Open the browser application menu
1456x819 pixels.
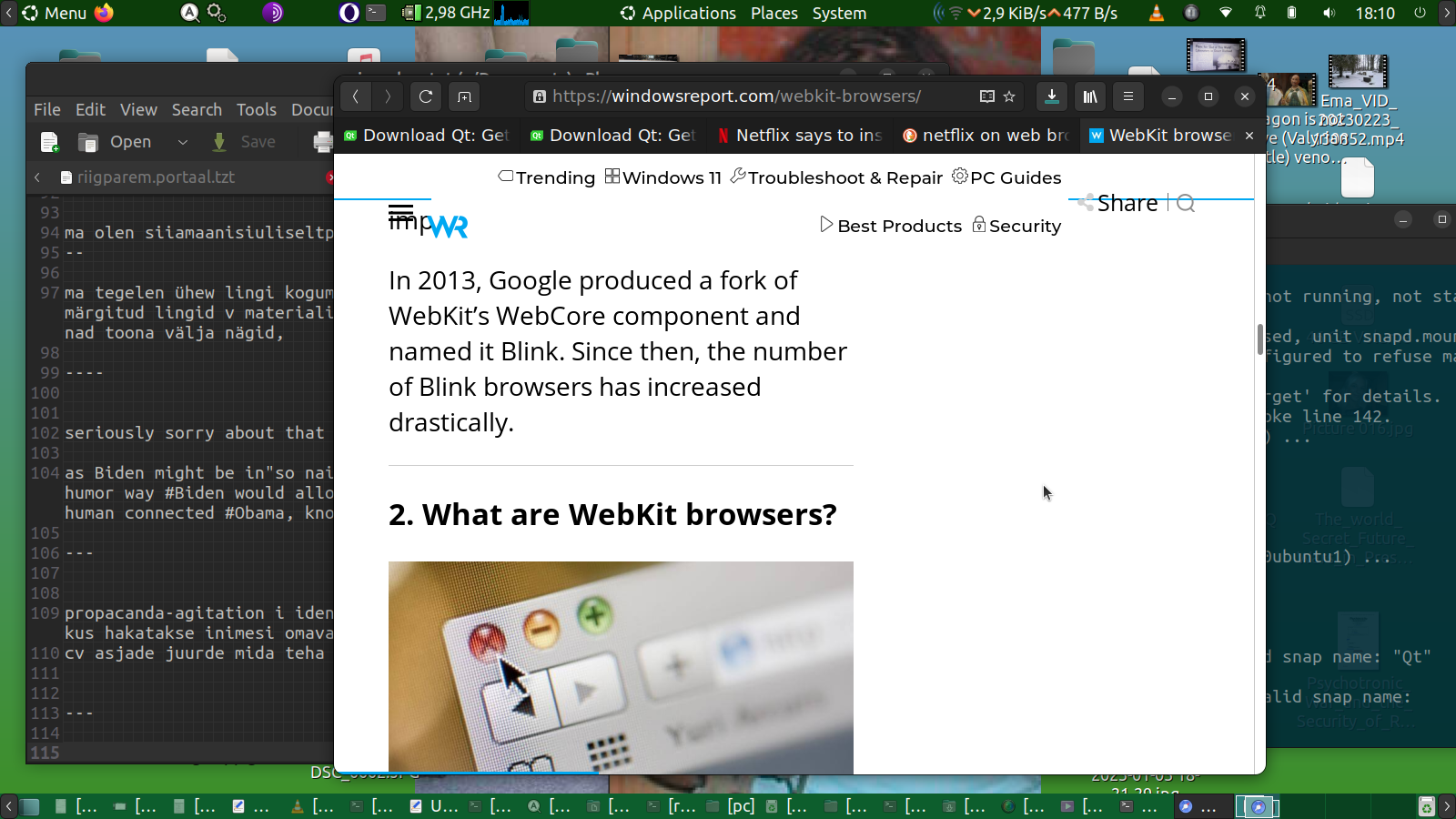pyautogui.click(x=1128, y=96)
